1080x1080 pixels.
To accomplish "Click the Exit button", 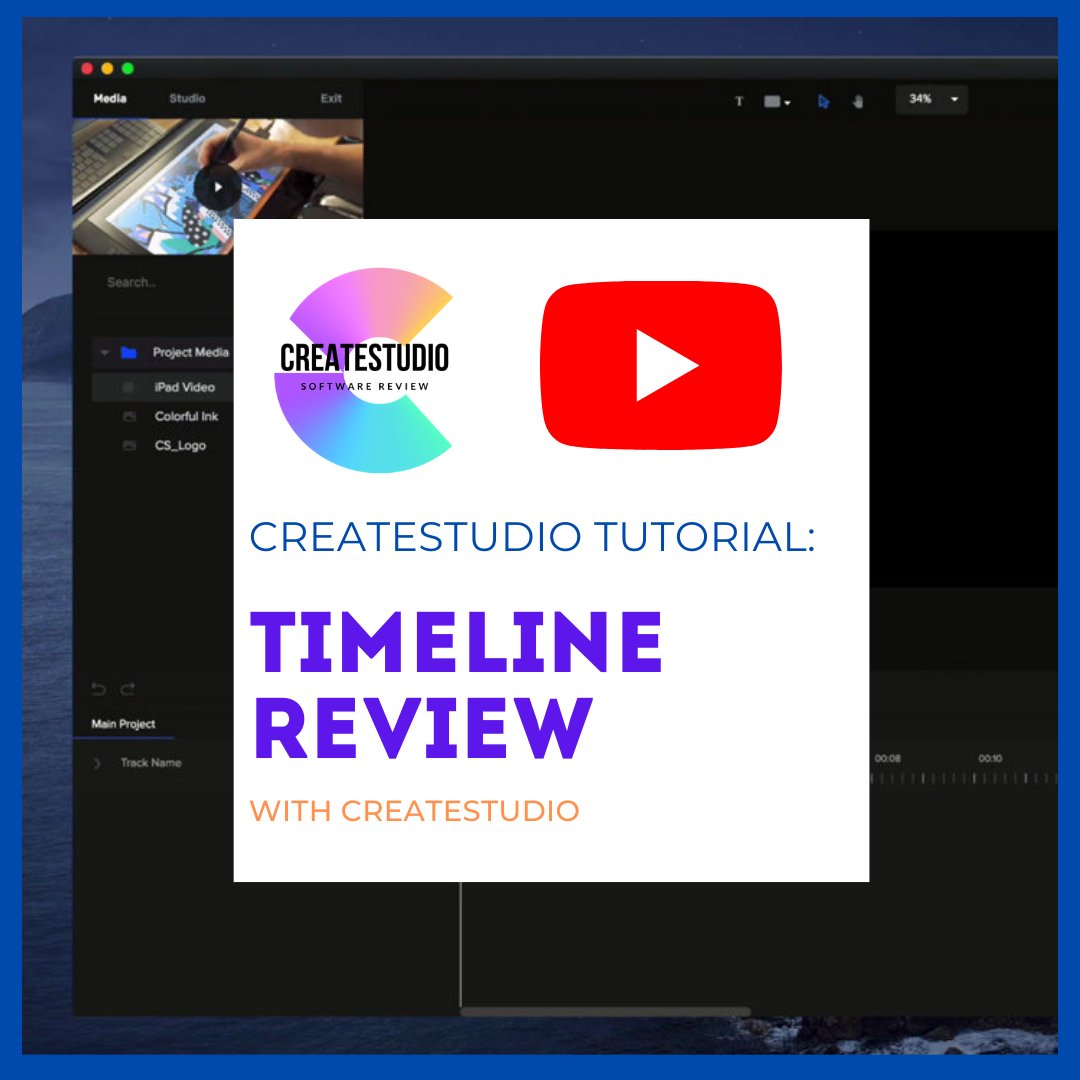I will (331, 98).
